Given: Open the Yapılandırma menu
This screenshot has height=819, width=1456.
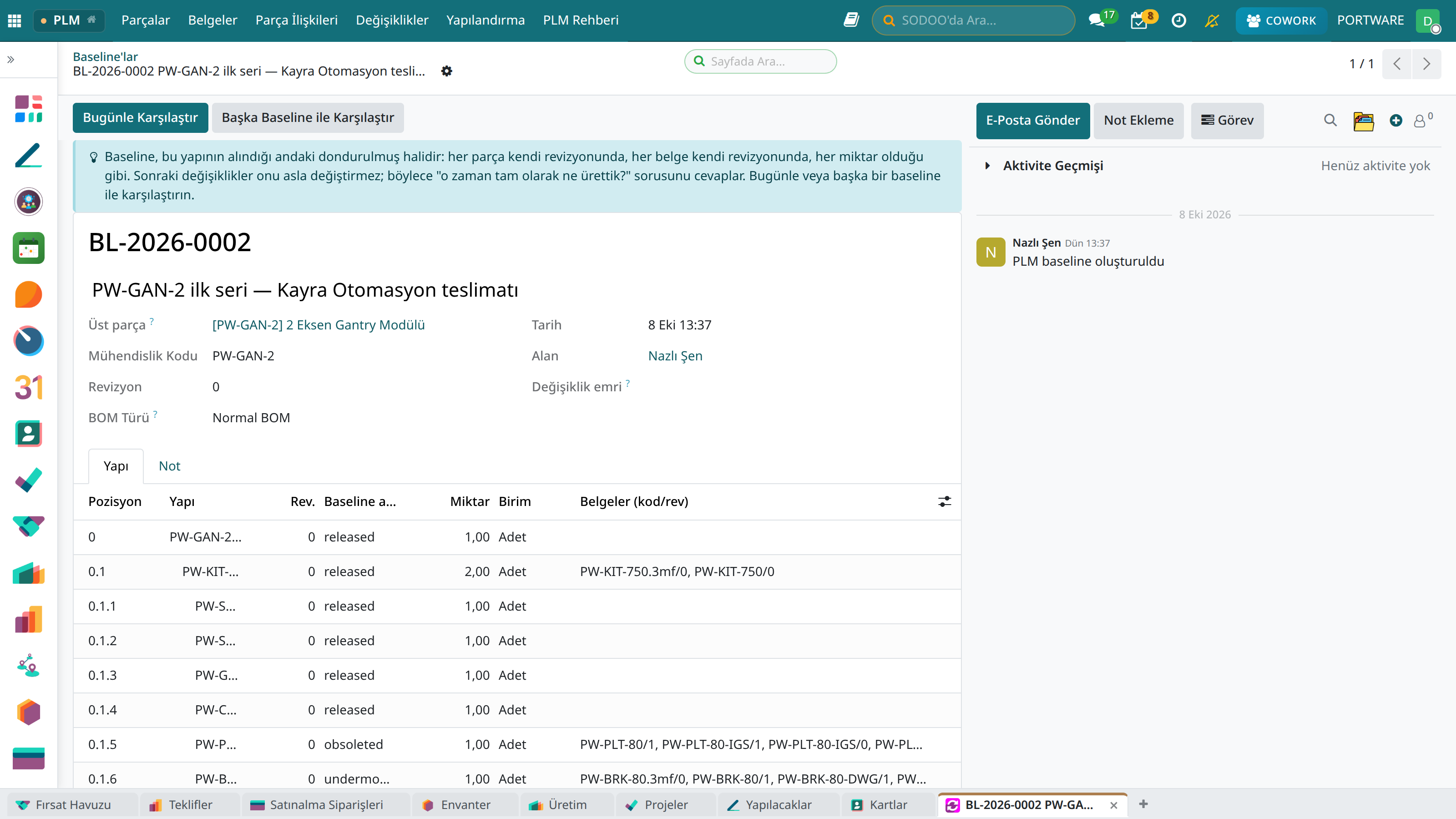Looking at the screenshot, I should click(485, 20).
